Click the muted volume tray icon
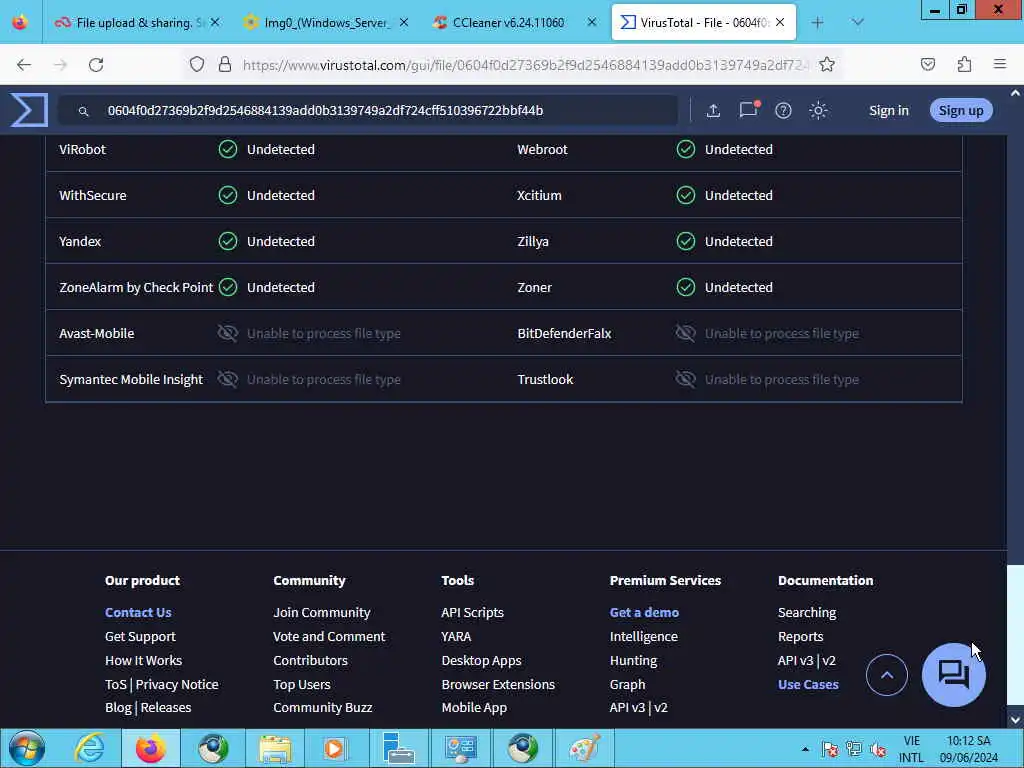1024x768 pixels. point(878,750)
